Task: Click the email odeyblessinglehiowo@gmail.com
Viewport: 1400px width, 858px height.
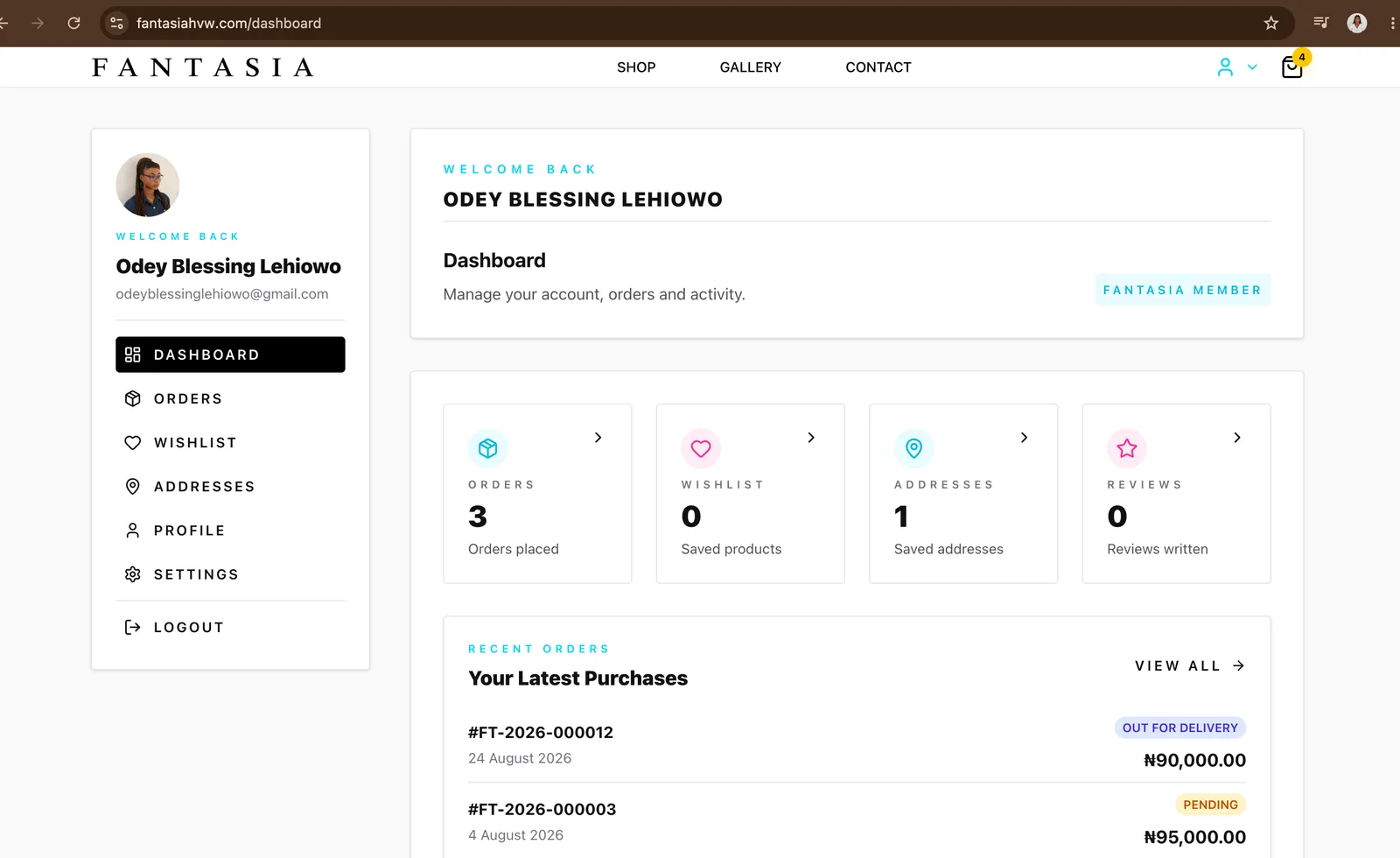Action: (x=222, y=294)
